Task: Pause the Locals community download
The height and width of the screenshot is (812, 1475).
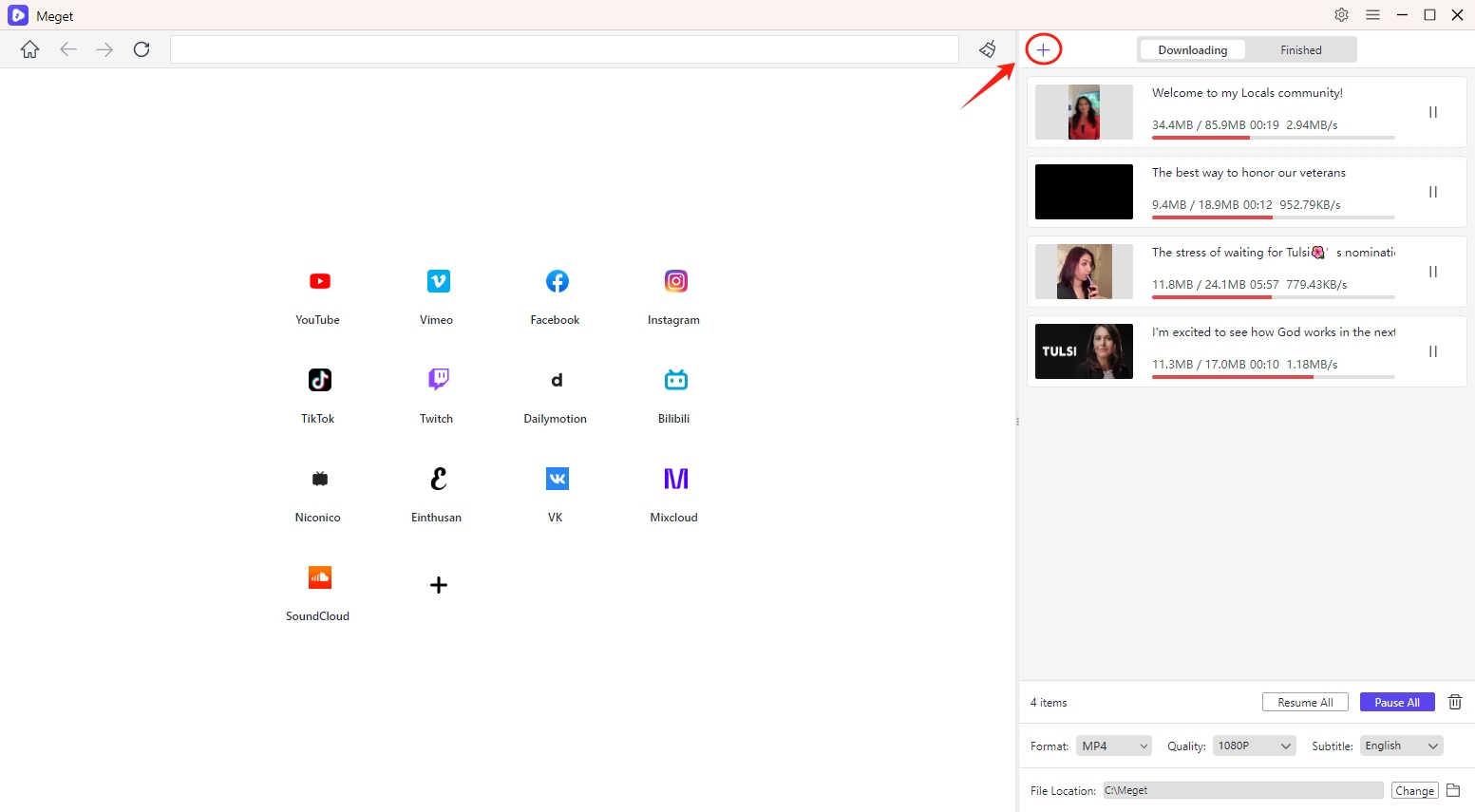Action: (x=1433, y=112)
